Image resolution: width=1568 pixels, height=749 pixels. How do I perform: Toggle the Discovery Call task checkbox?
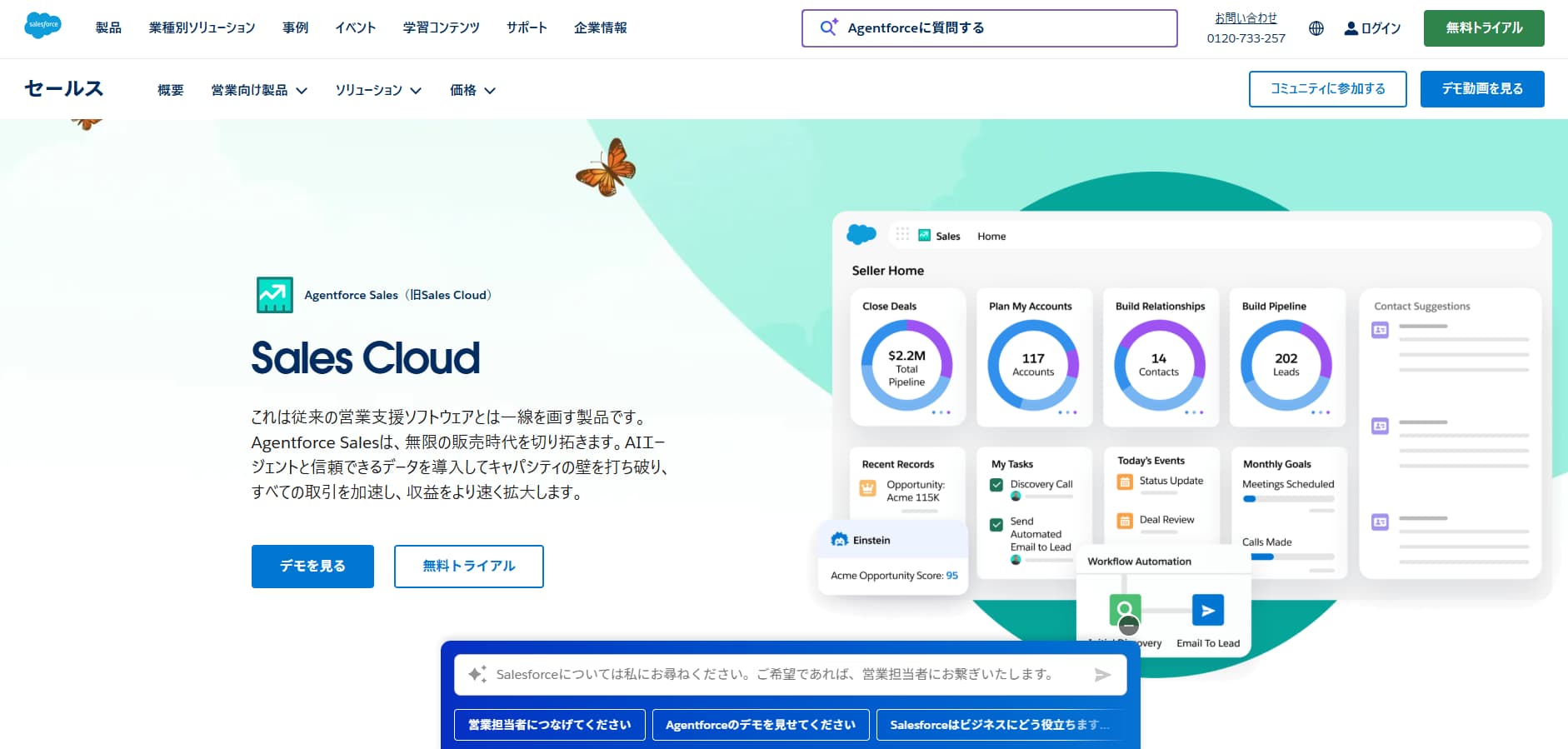[996, 485]
